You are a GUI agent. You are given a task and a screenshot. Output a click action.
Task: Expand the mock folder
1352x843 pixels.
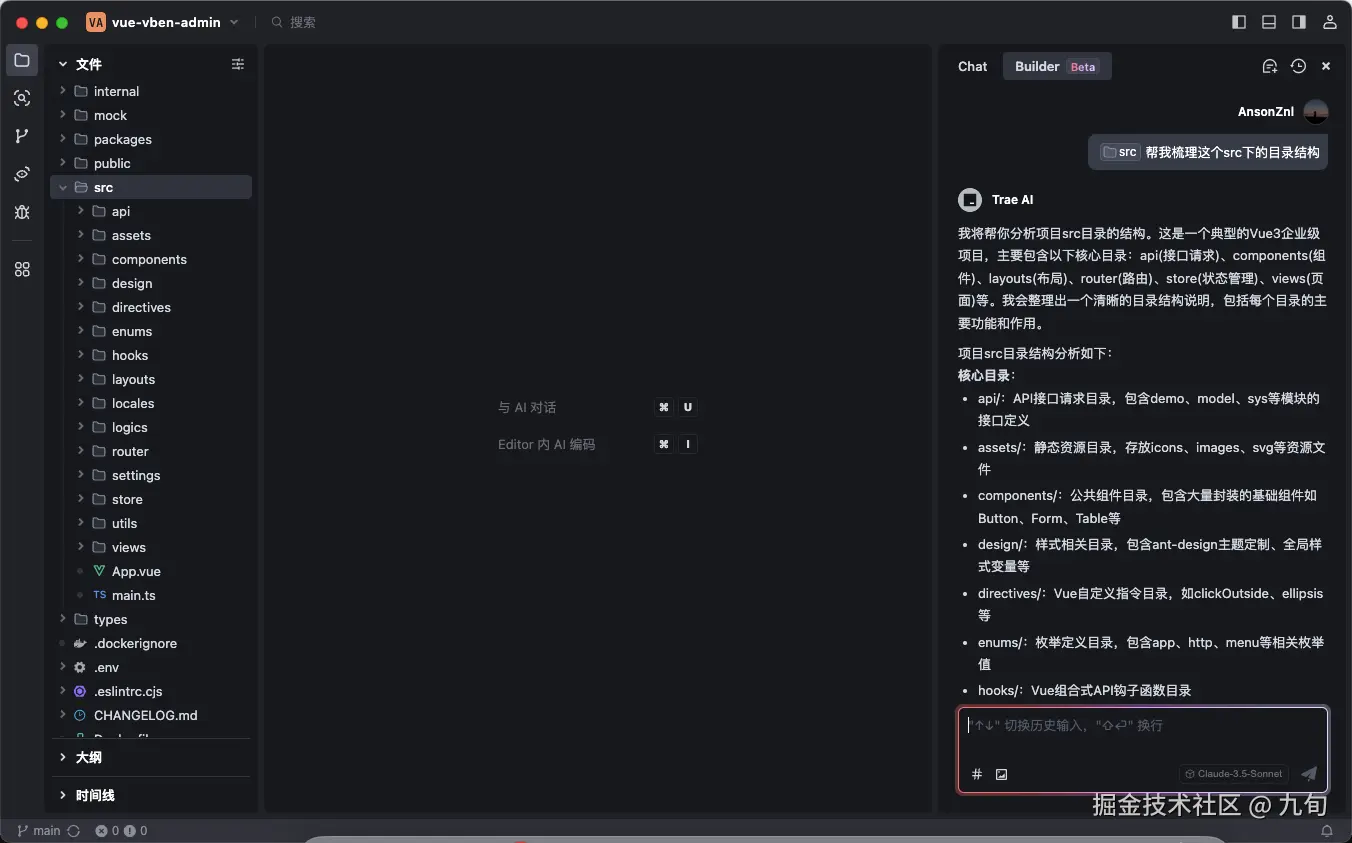pyautogui.click(x=151, y=115)
